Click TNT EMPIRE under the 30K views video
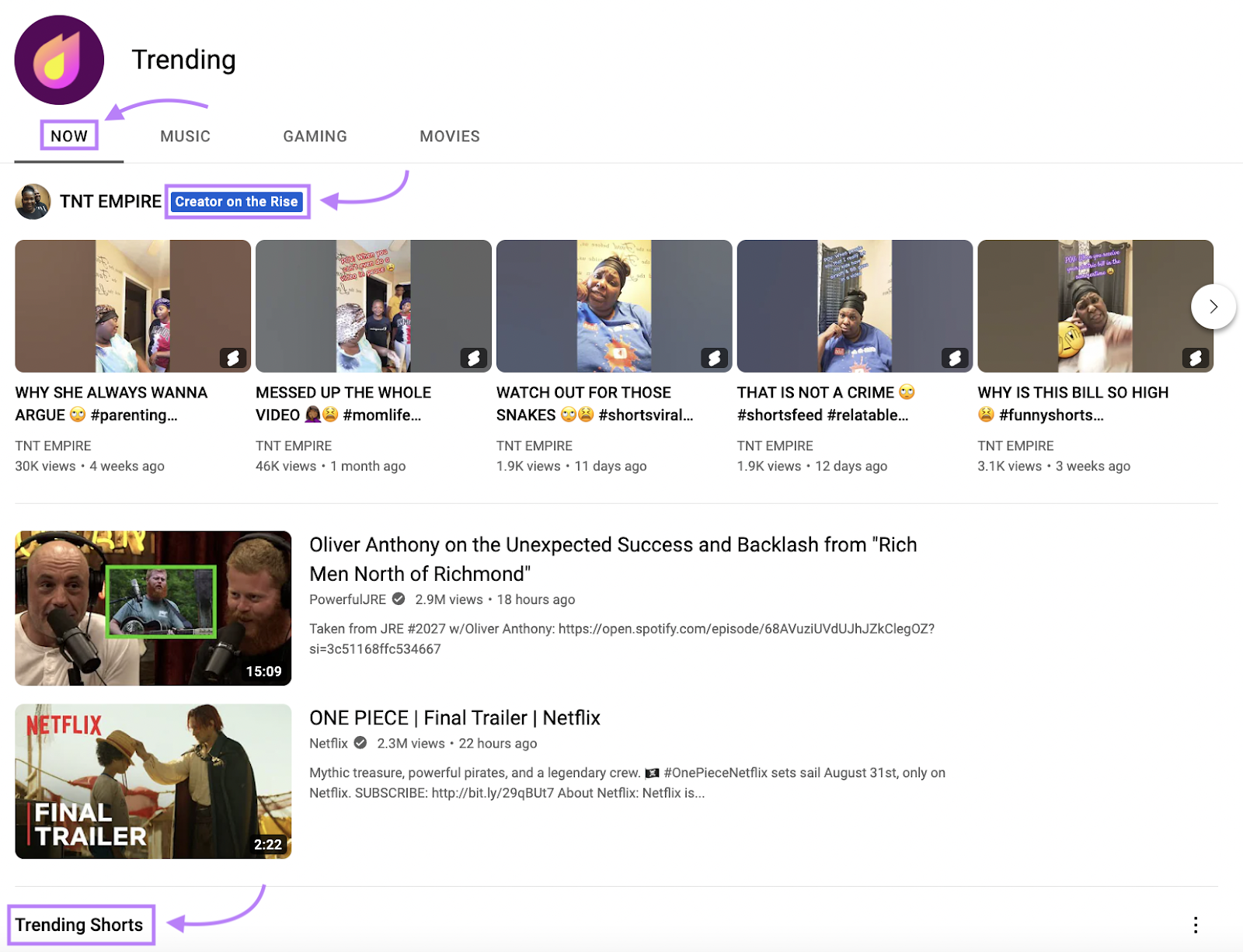This screenshot has width=1243, height=952. (x=53, y=446)
